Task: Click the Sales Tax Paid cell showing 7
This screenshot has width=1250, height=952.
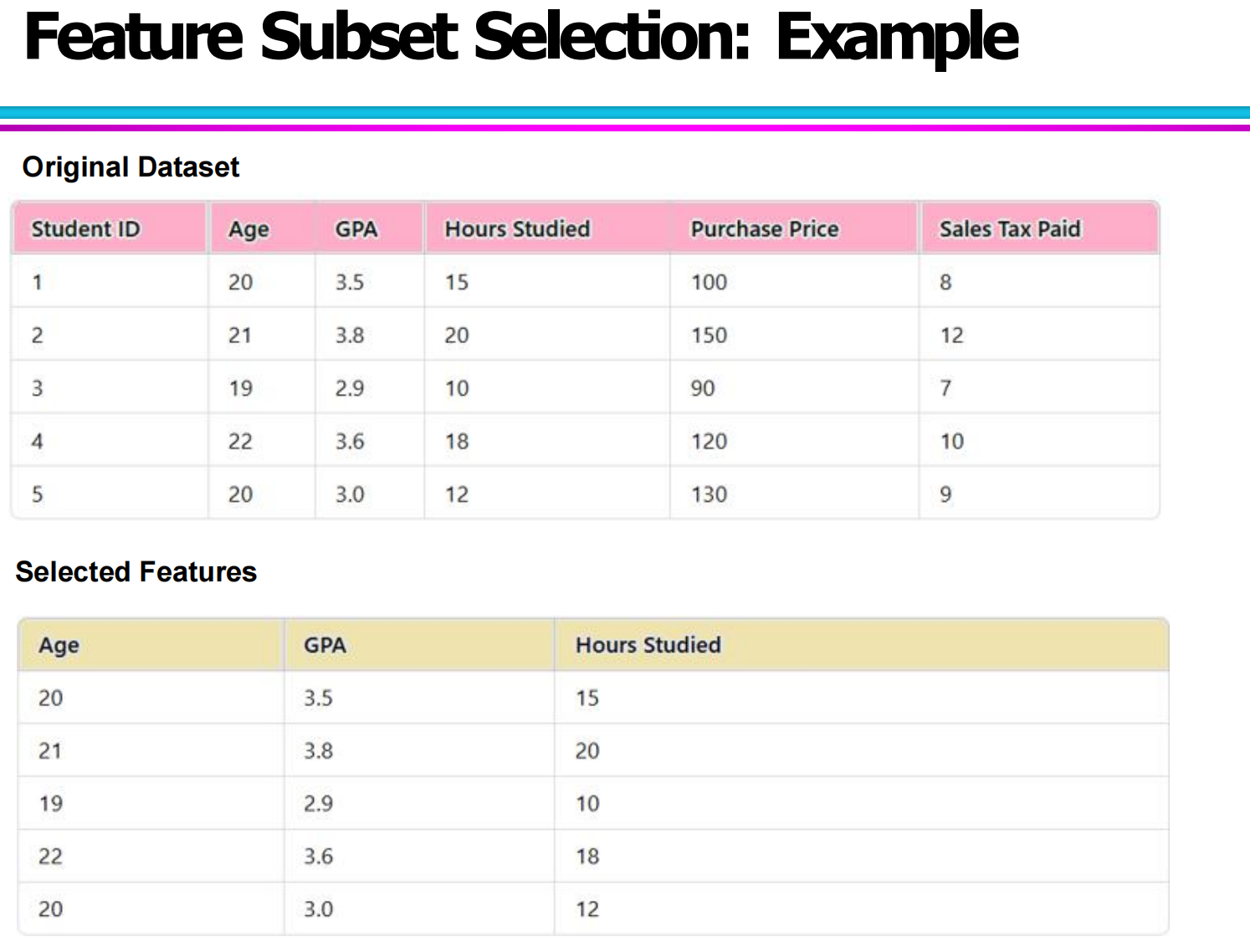Action: [x=945, y=388]
